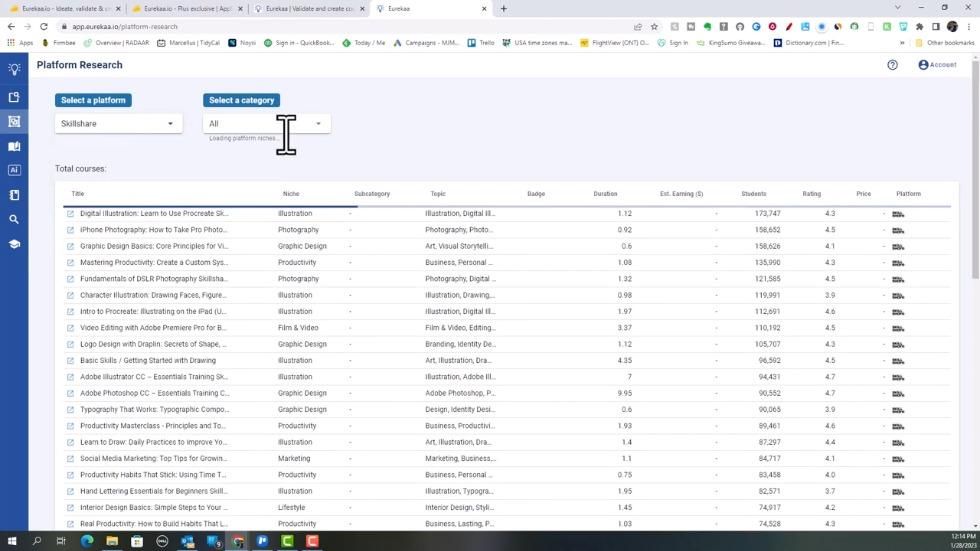980x551 pixels.
Task: Click the magnifying glass sidebar icon
Action: [14, 219]
